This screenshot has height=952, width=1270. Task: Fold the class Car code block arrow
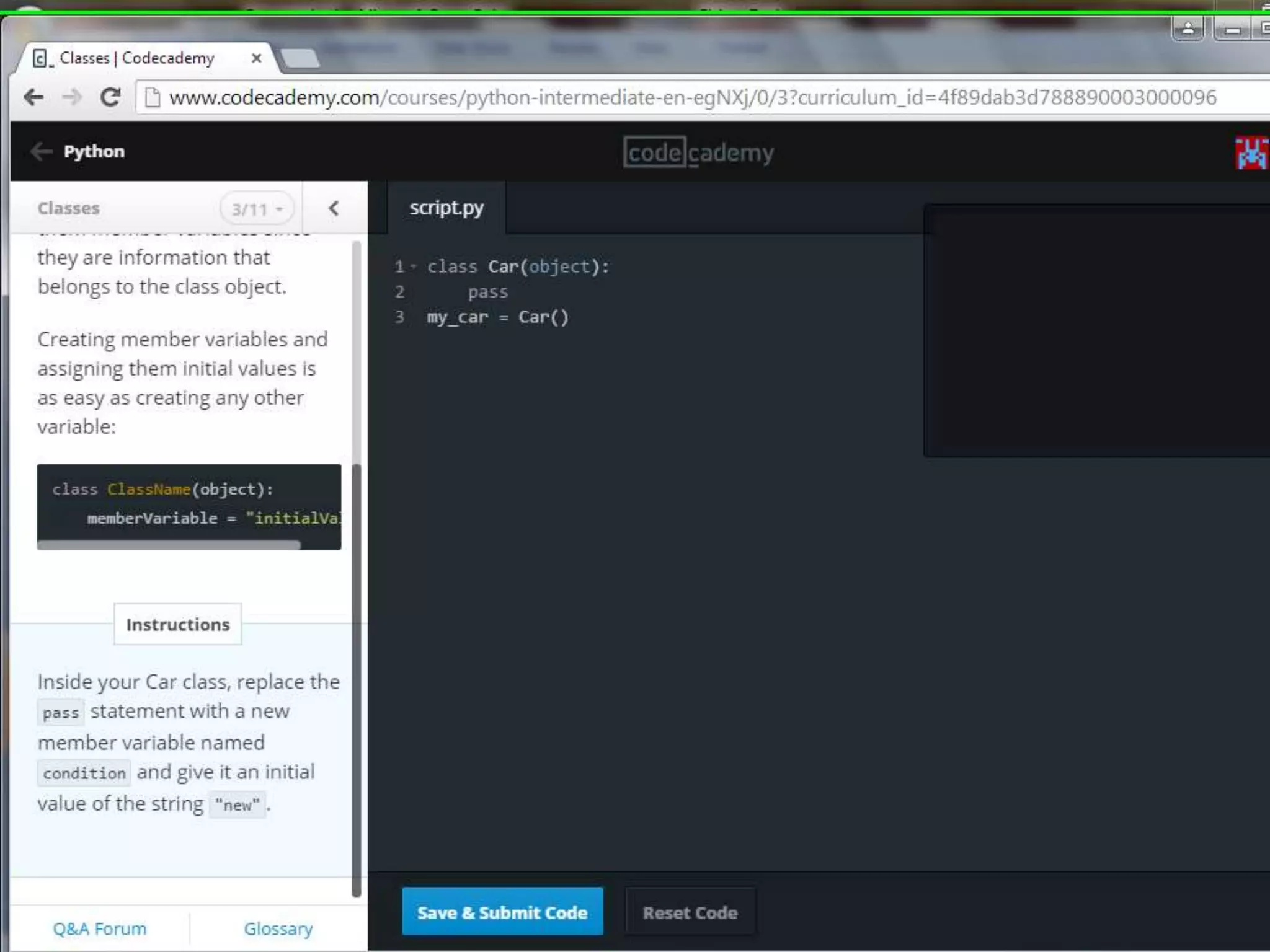(x=413, y=267)
